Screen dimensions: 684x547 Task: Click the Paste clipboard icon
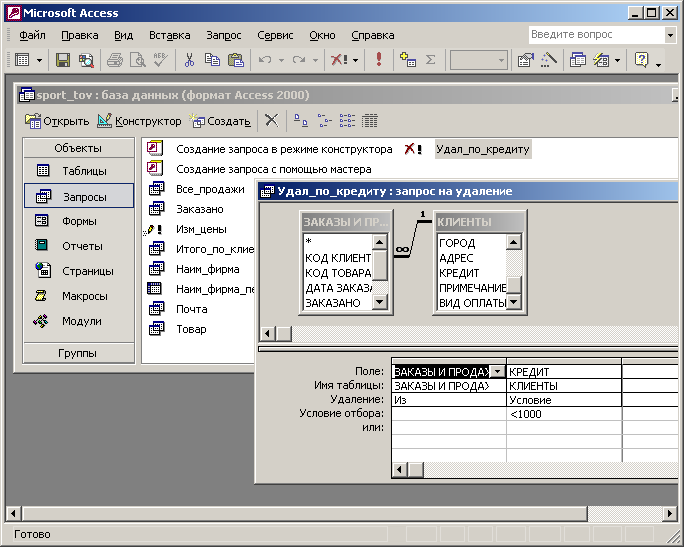[236, 60]
